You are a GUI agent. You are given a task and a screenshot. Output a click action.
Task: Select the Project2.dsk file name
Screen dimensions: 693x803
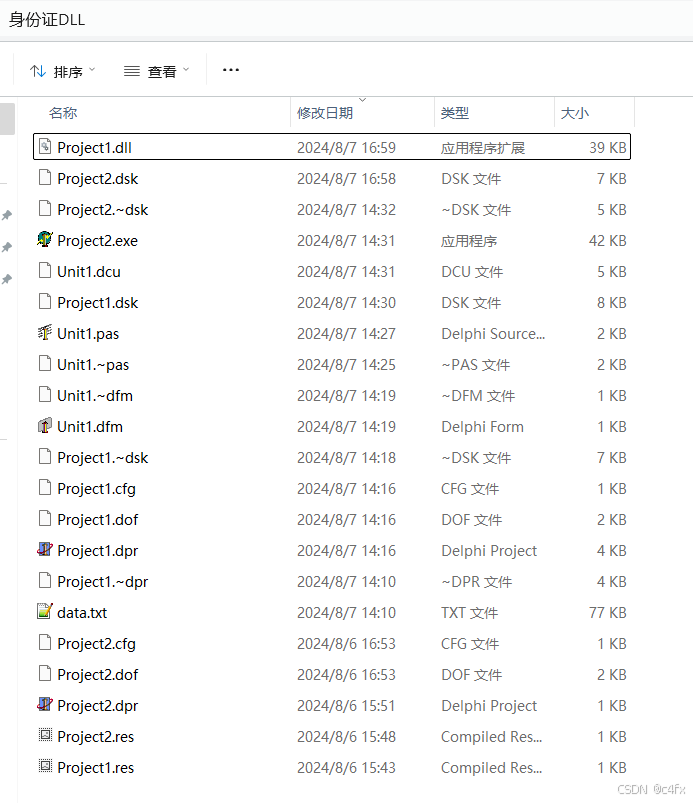(x=97, y=179)
